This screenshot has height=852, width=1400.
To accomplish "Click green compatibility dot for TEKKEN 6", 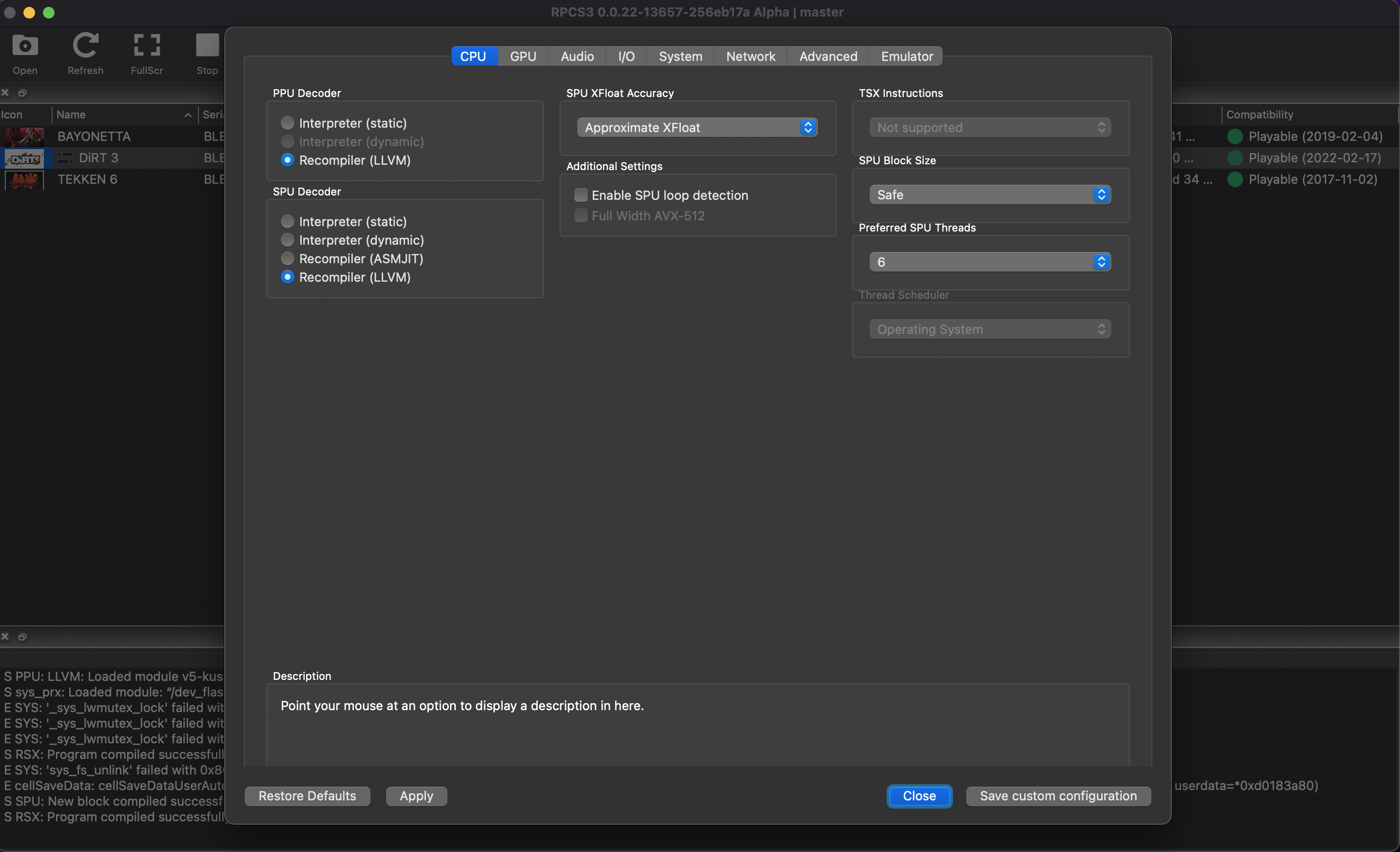I will point(1235,179).
